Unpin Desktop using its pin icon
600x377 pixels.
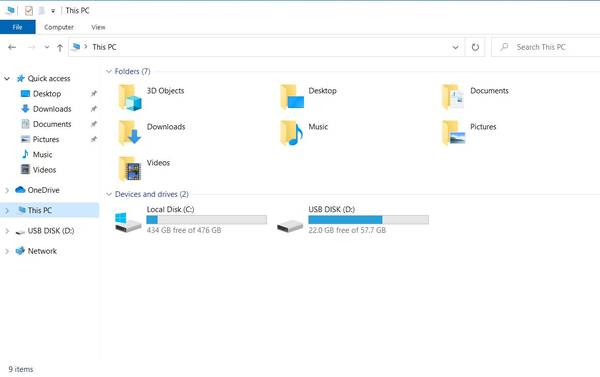tap(94, 94)
